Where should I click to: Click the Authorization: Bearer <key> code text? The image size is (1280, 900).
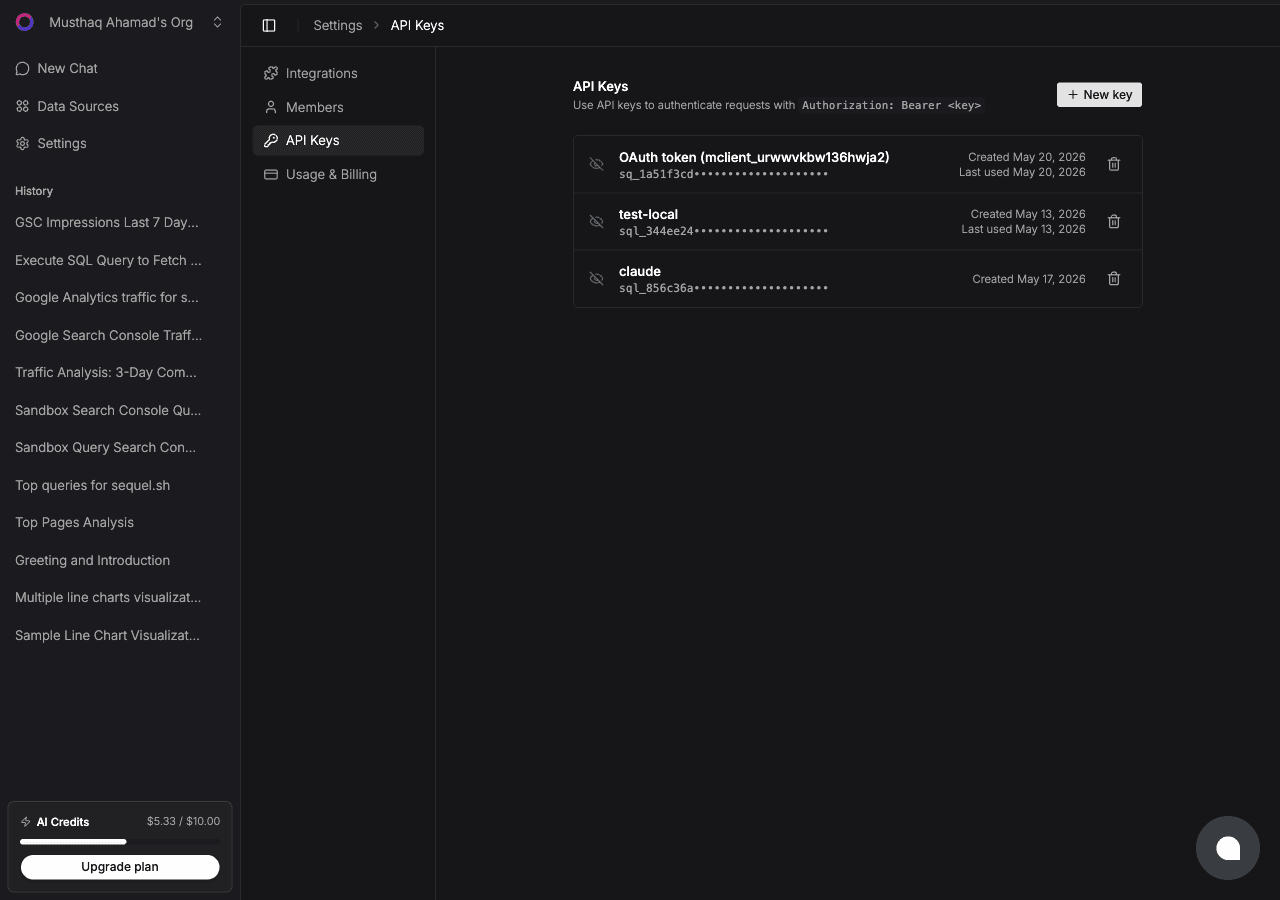click(x=891, y=105)
